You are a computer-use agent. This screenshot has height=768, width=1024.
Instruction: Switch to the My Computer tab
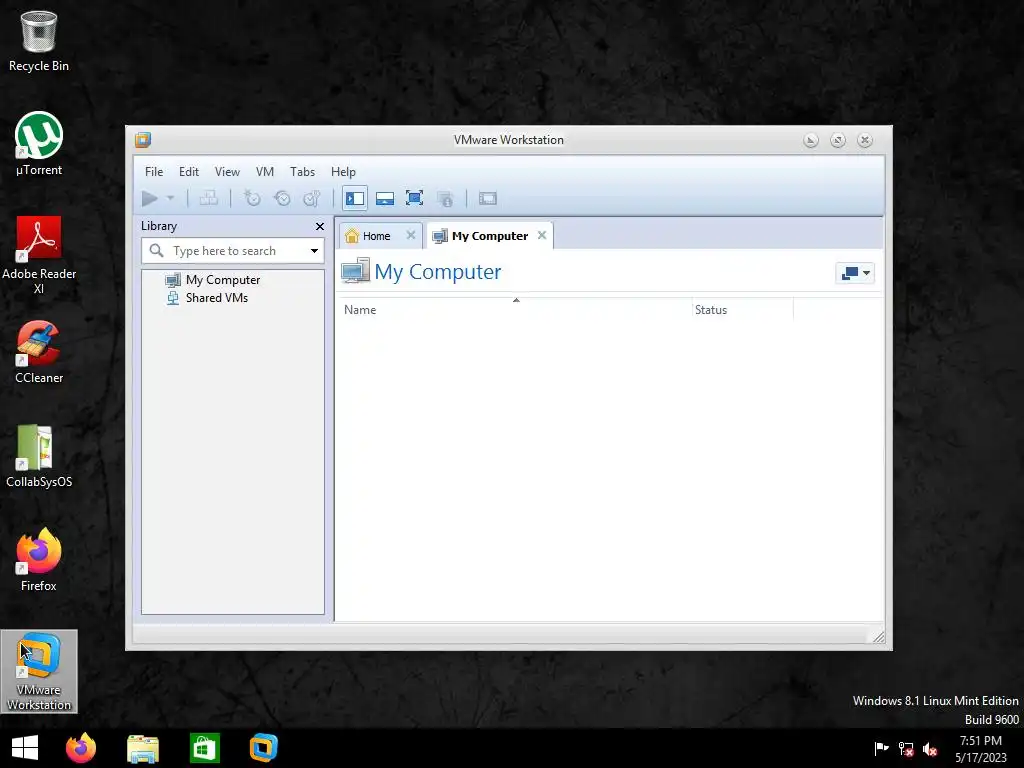[490, 236]
